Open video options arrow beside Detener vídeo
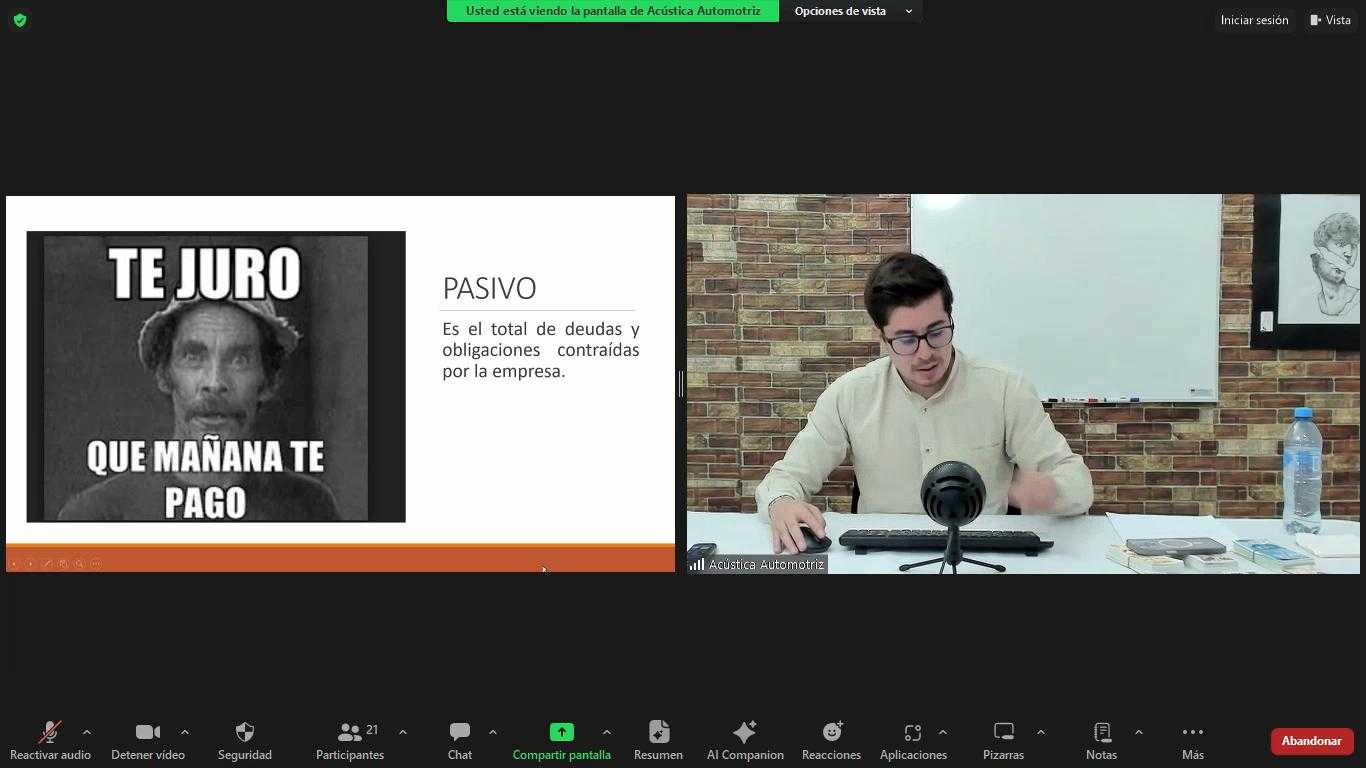This screenshot has width=1366, height=768. [x=184, y=733]
